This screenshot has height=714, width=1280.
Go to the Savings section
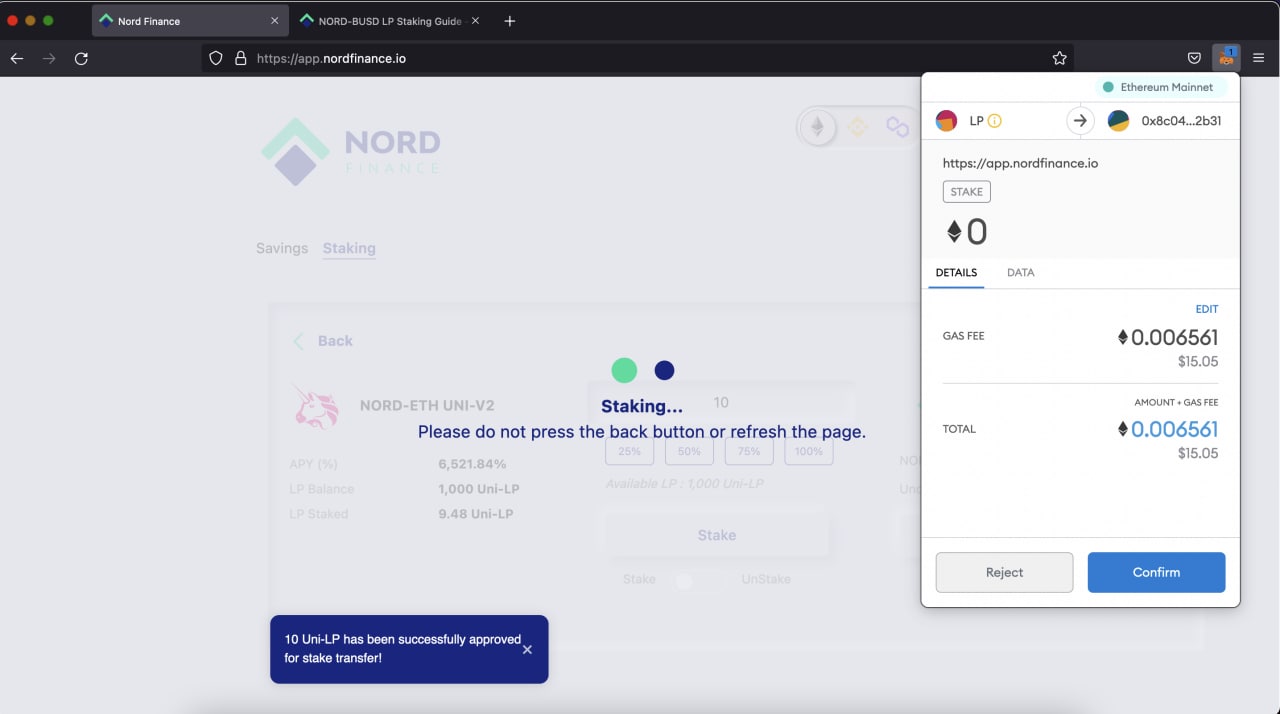pyautogui.click(x=282, y=248)
